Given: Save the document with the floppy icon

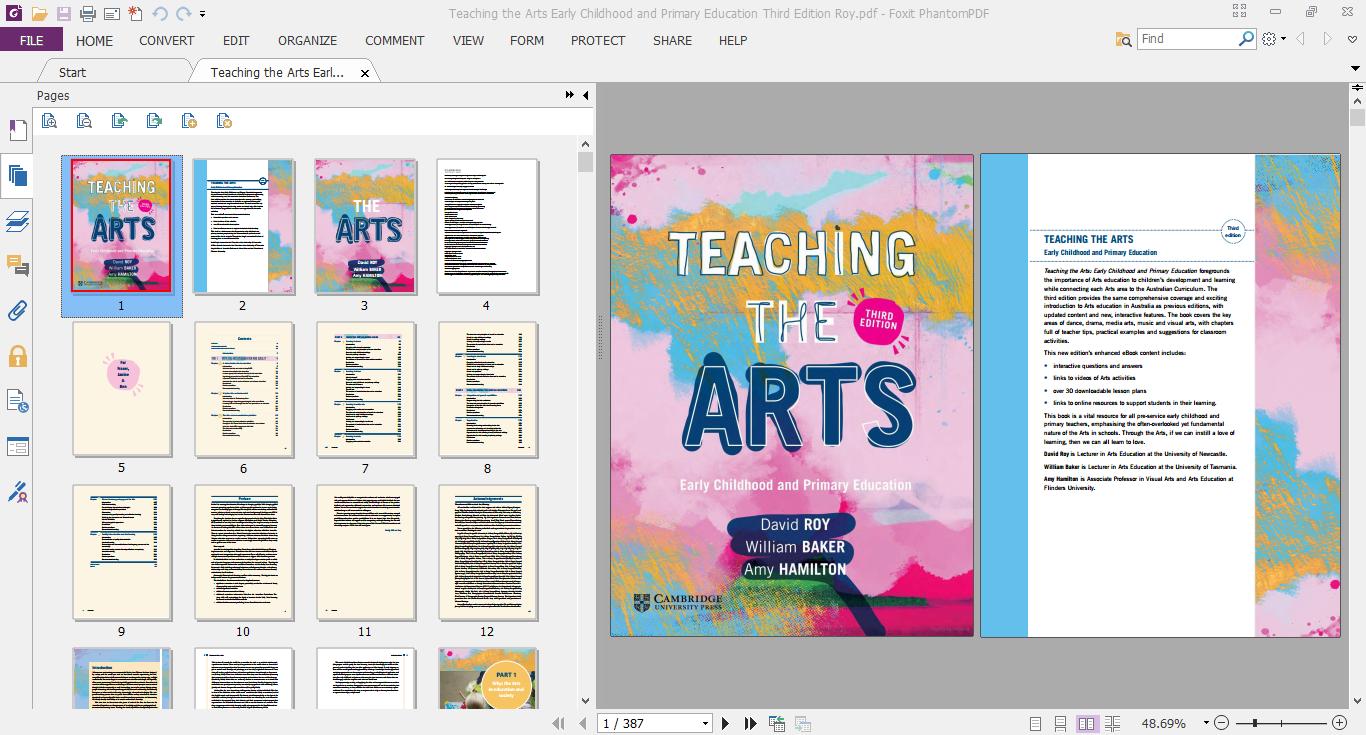Looking at the screenshot, I should coord(64,14).
